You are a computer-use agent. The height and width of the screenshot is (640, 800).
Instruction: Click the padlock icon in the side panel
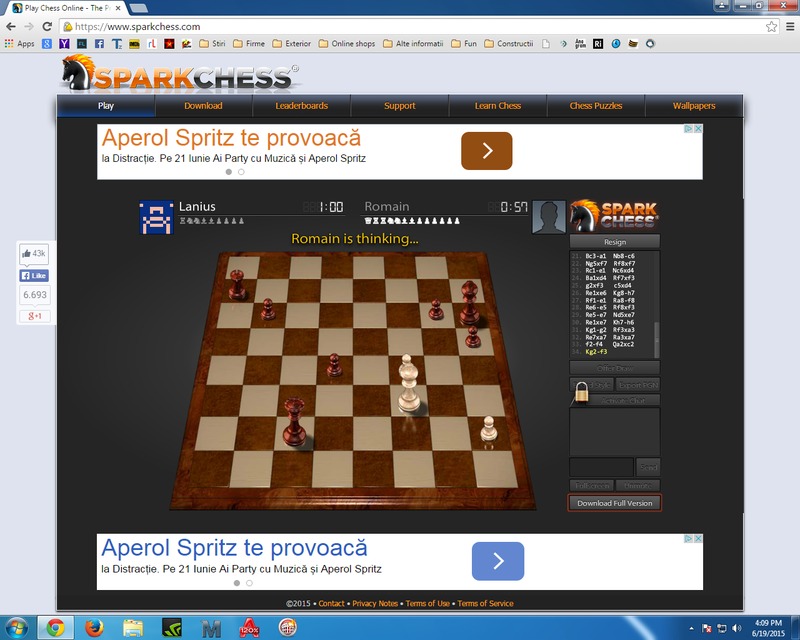(x=581, y=393)
